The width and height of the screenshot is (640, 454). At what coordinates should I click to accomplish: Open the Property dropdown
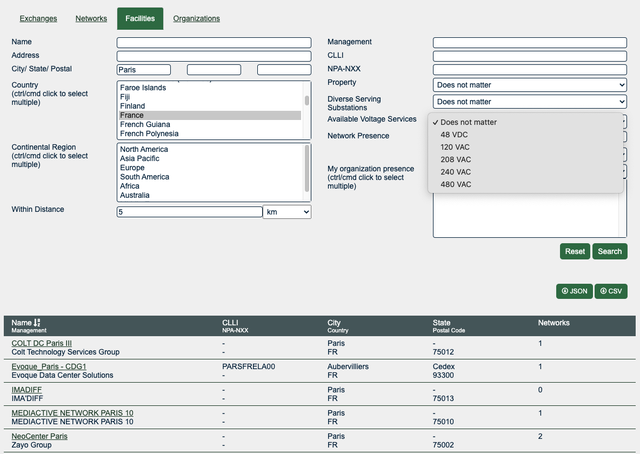[530, 85]
